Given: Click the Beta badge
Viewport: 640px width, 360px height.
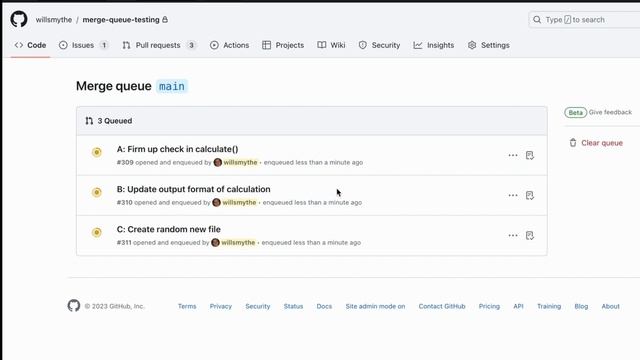Looking at the screenshot, I should tap(576, 112).
